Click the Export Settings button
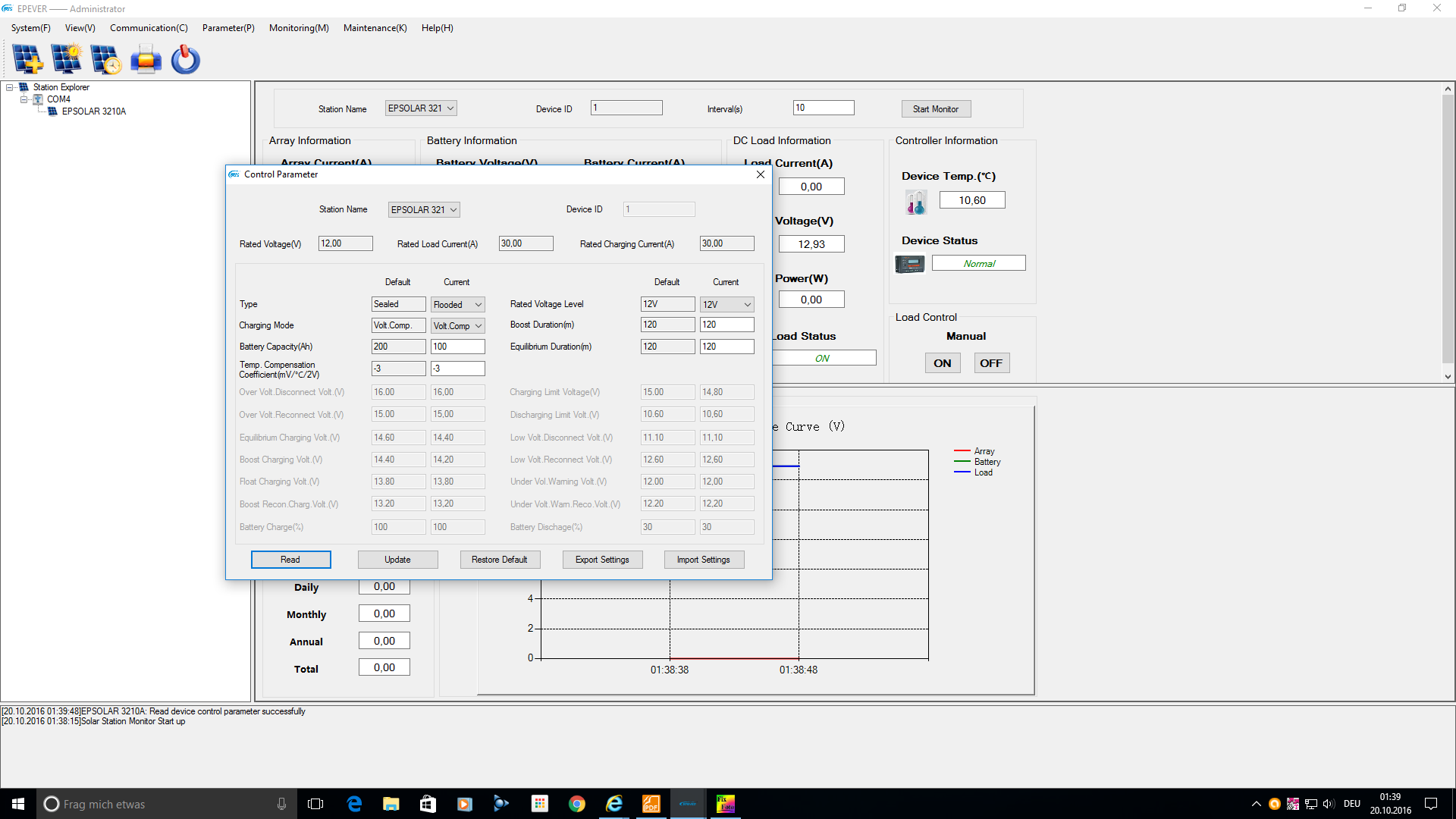The height and width of the screenshot is (819, 1456). tap(602, 560)
